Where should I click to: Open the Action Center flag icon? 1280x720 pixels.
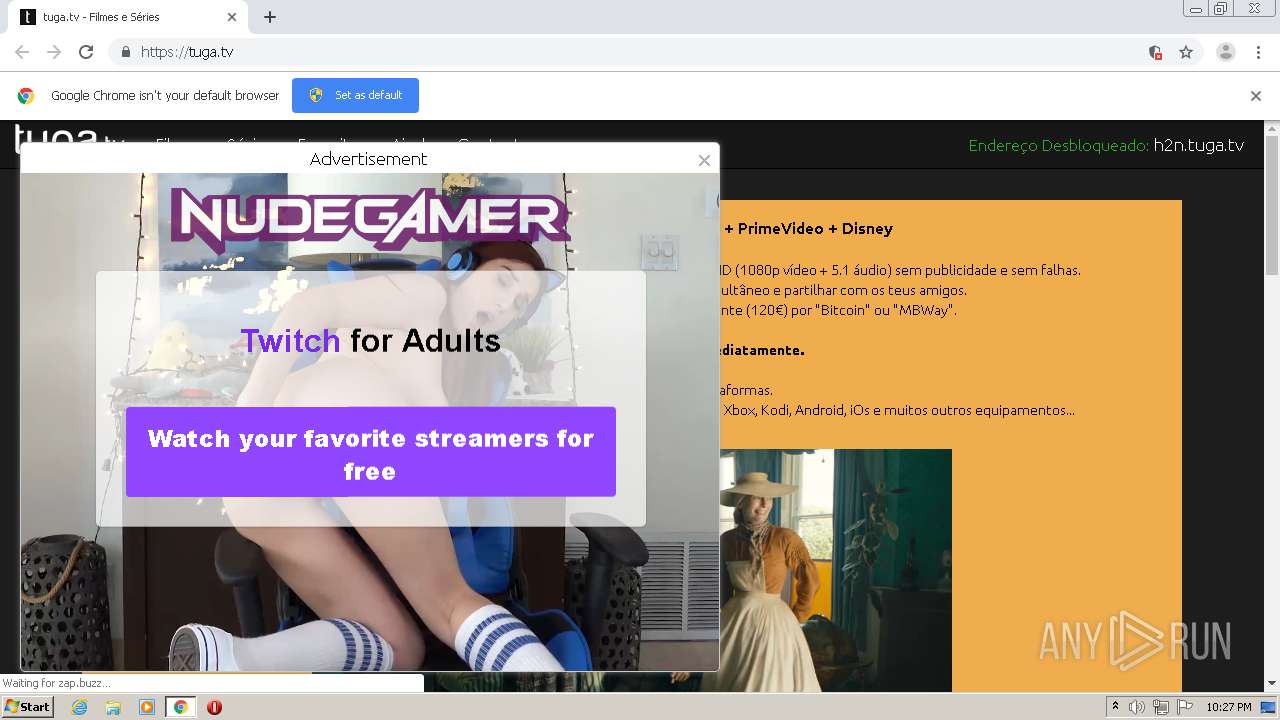[x=1185, y=707]
